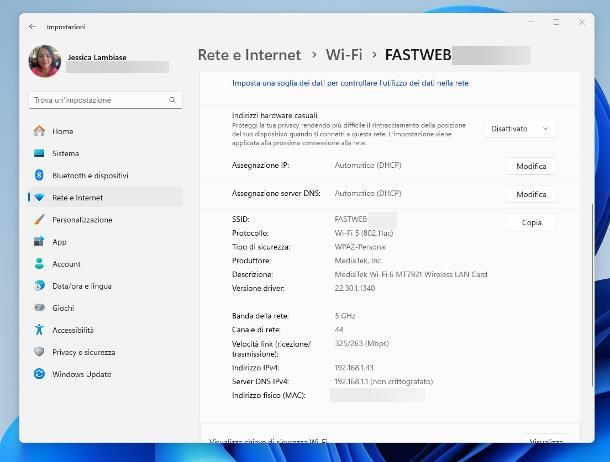This screenshot has height=462, width=610.
Task: Click the vertical scrollbar of settings page
Action: (x=592, y=296)
